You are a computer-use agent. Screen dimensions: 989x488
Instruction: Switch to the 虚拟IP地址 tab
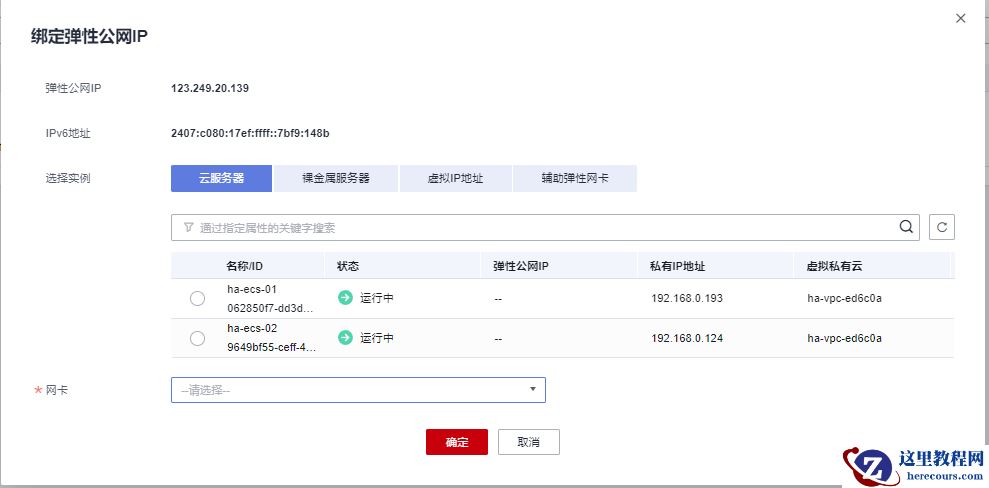pyautogui.click(x=455, y=178)
